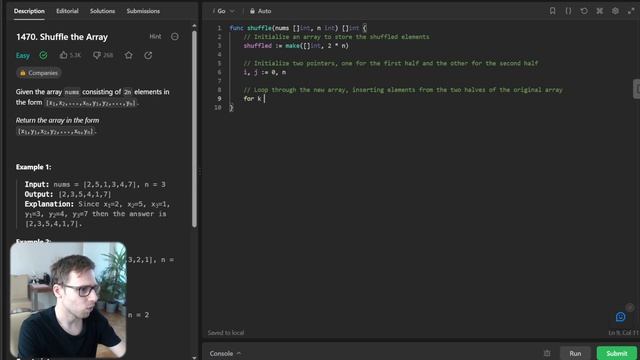The width and height of the screenshot is (640, 360).
Task: Open the Submissions tab
Action: click(143, 11)
